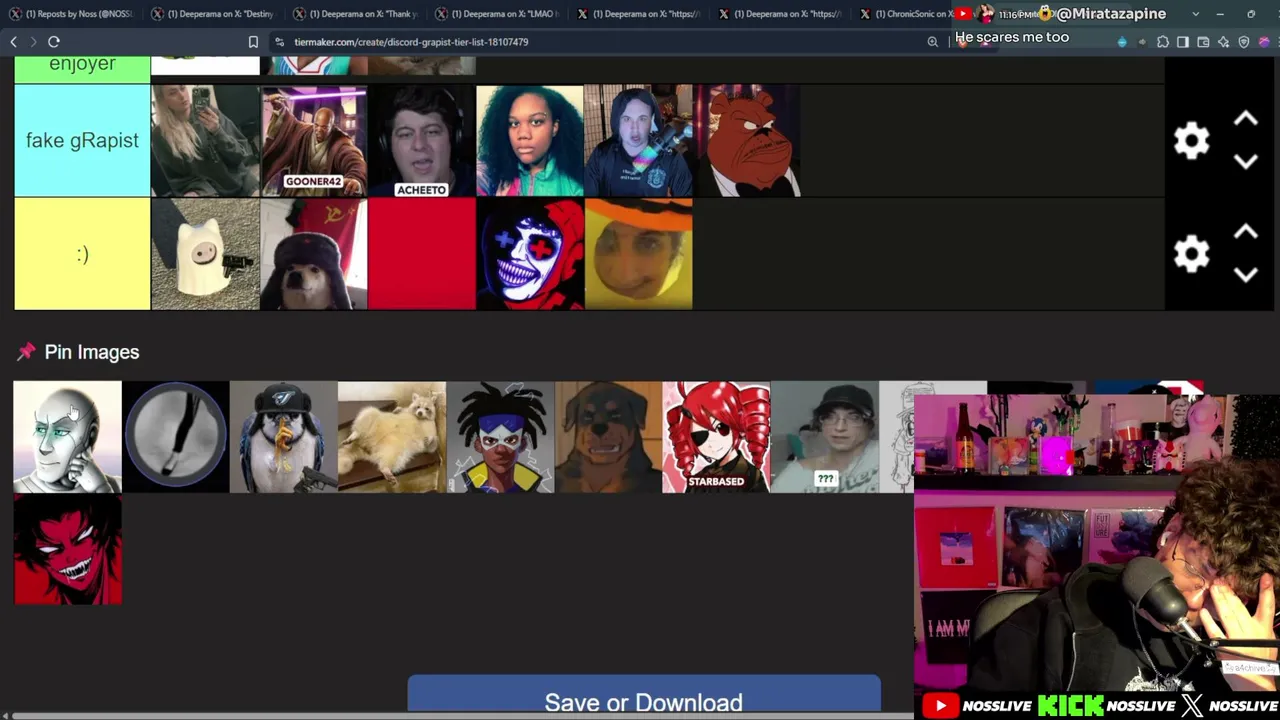Open the AI sparkle assistant icon
Viewport: 1280px width, 720px height.
click(1223, 42)
